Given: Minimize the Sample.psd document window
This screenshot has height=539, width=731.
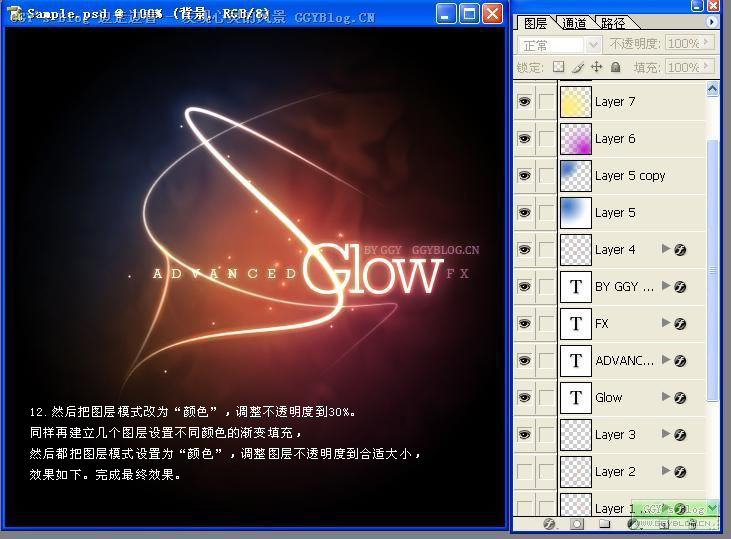Looking at the screenshot, I should [x=446, y=14].
